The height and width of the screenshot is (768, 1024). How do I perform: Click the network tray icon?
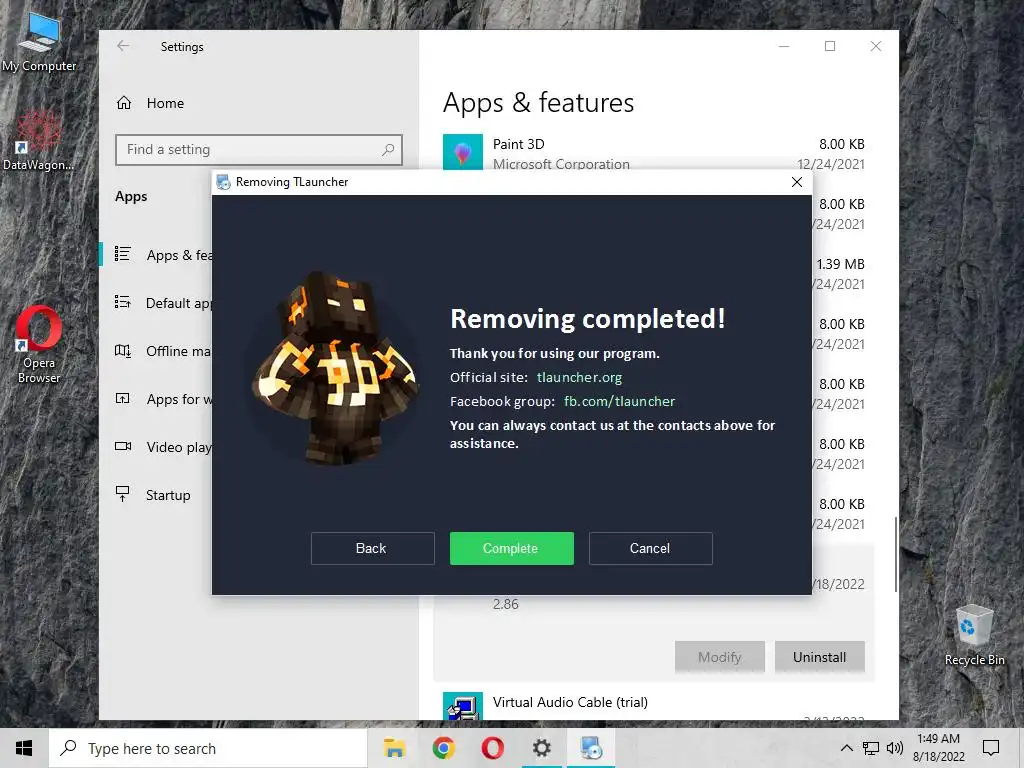tap(871, 748)
